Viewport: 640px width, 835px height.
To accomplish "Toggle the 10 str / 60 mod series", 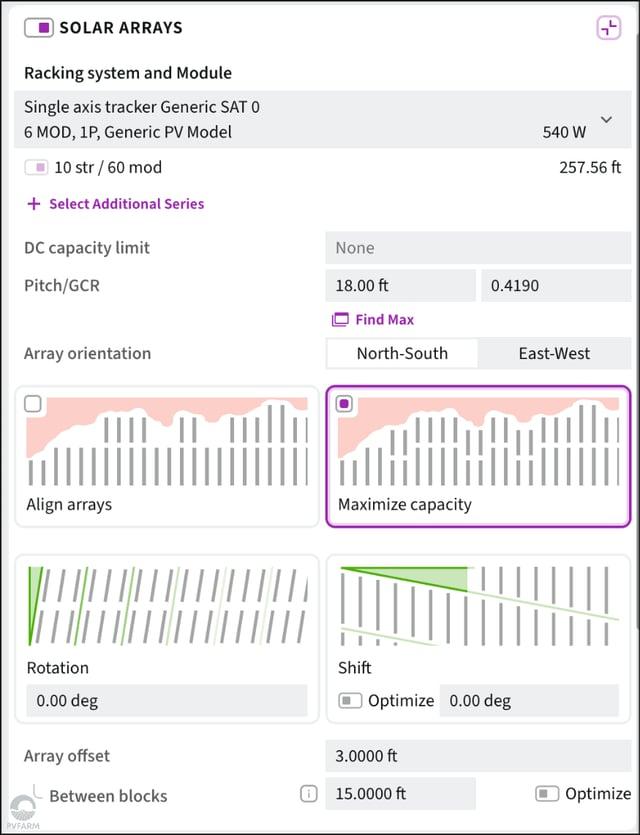I will (x=36, y=168).
